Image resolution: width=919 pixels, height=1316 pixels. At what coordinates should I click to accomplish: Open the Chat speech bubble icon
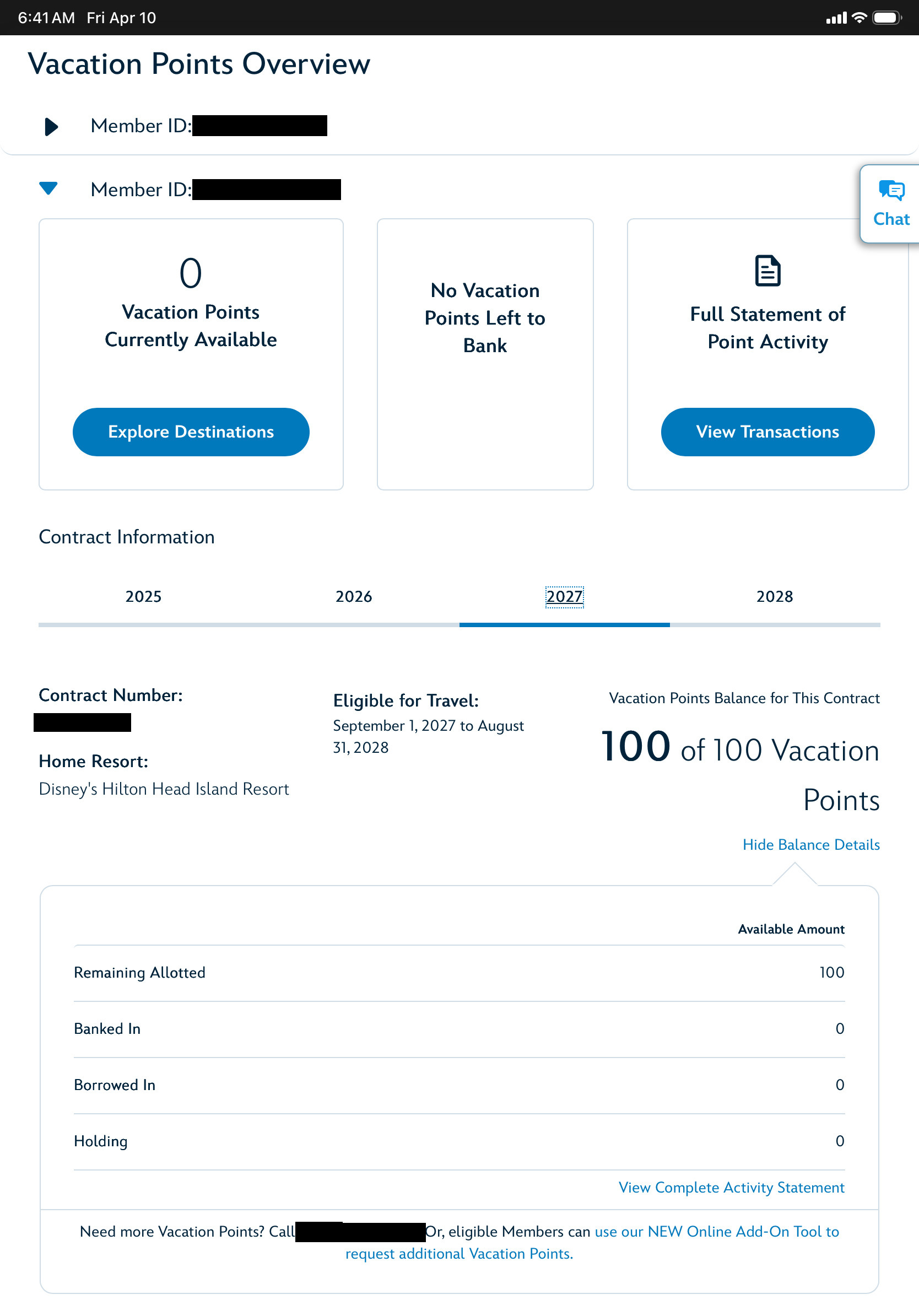[891, 191]
